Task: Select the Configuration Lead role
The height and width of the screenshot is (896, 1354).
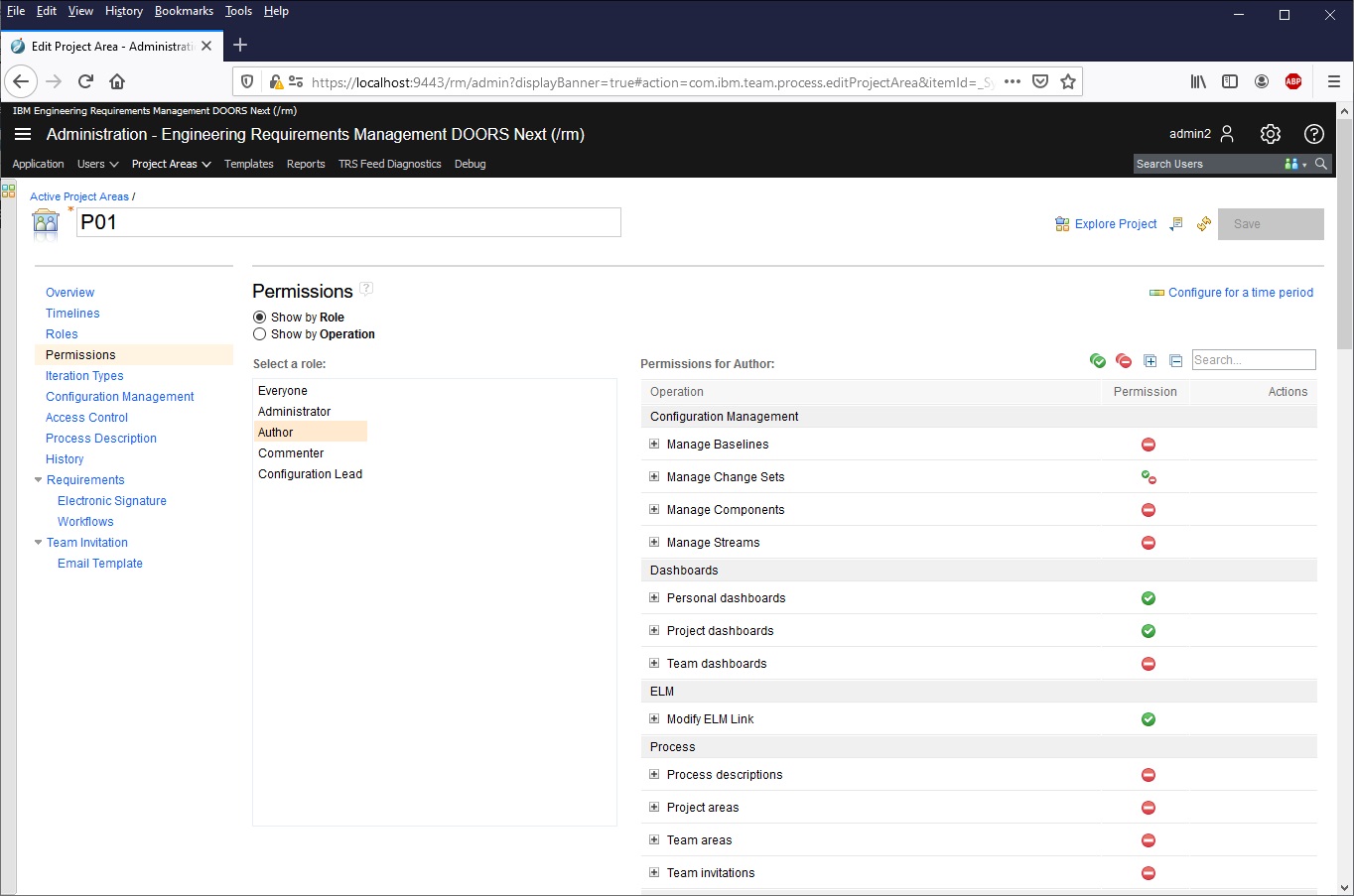Action: 311,474
